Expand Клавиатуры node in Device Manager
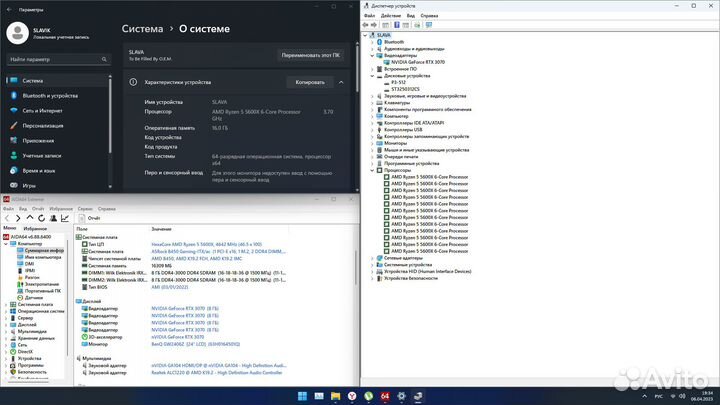Image resolution: width=720 pixels, height=405 pixels. (372, 103)
